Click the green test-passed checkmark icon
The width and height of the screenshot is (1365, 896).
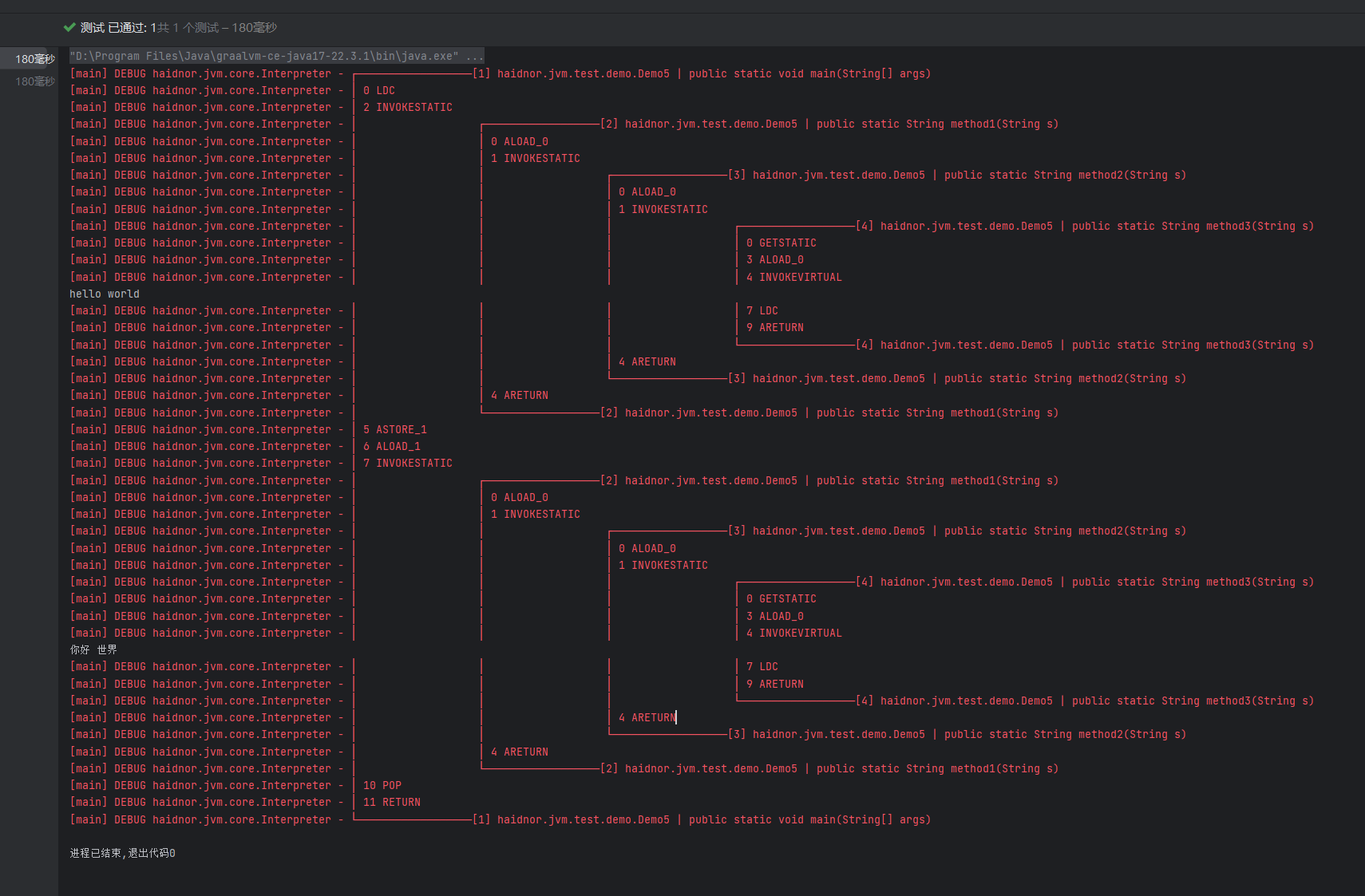click(69, 27)
